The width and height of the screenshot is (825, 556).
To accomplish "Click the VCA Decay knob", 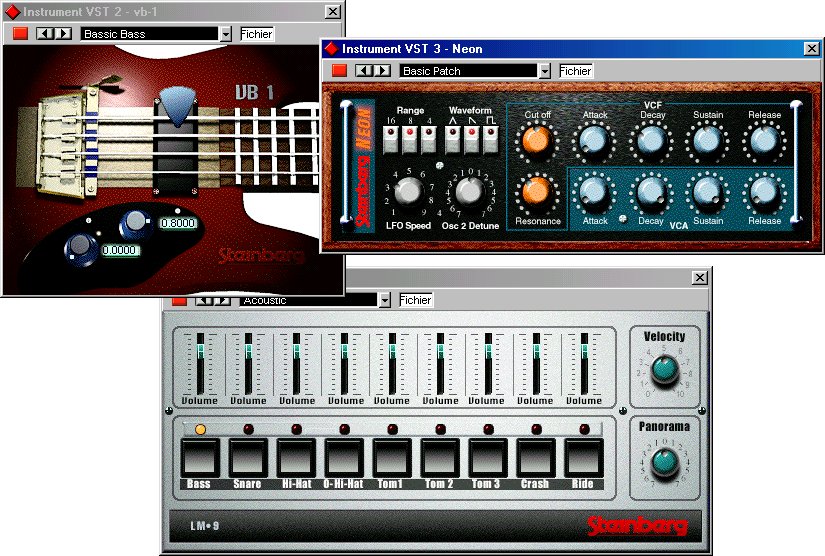I will (651, 191).
